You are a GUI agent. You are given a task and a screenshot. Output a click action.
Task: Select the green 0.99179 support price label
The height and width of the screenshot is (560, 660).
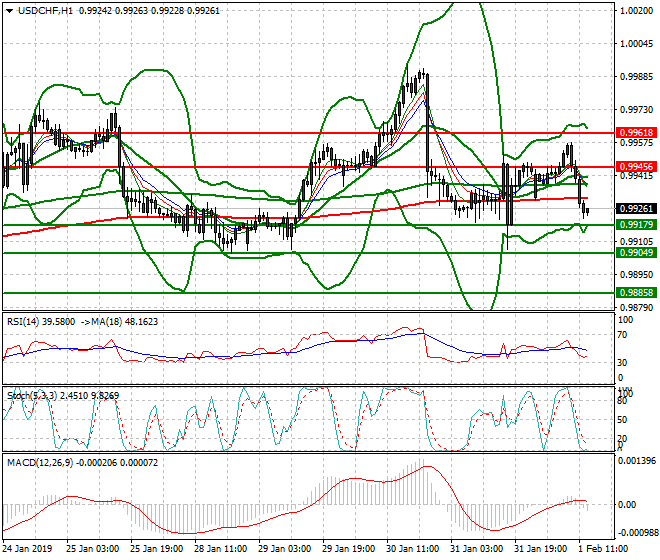click(x=636, y=224)
